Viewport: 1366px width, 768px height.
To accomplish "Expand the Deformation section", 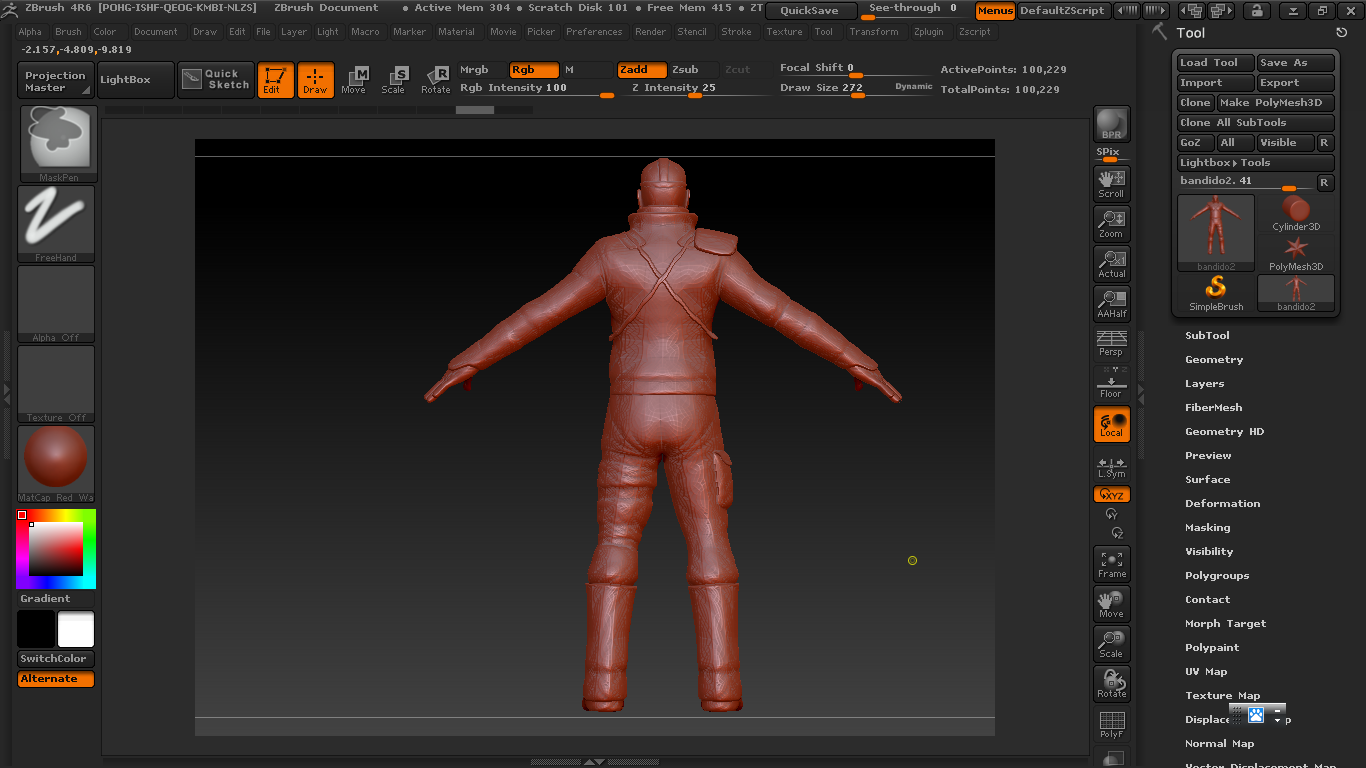I will [1222, 504].
